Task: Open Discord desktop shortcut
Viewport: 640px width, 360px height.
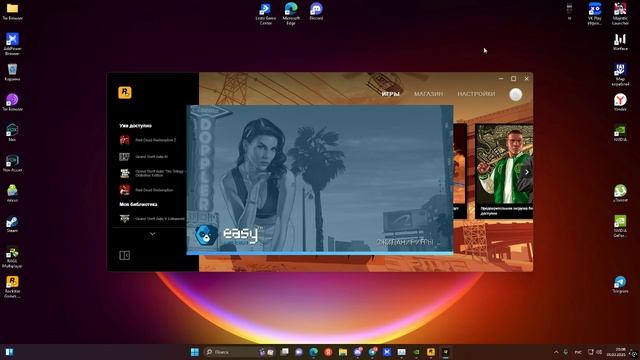Action: [x=316, y=11]
